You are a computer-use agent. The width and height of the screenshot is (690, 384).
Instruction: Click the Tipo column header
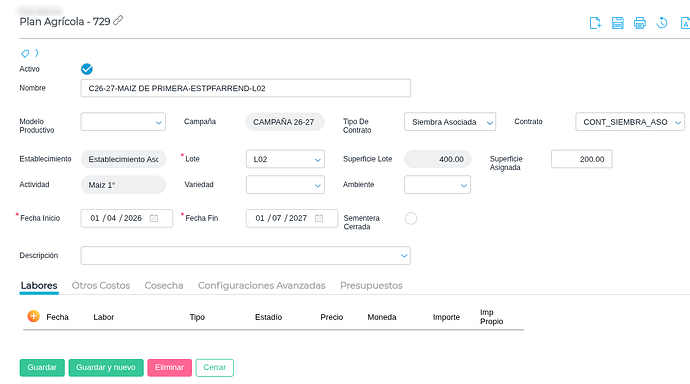pyautogui.click(x=197, y=317)
